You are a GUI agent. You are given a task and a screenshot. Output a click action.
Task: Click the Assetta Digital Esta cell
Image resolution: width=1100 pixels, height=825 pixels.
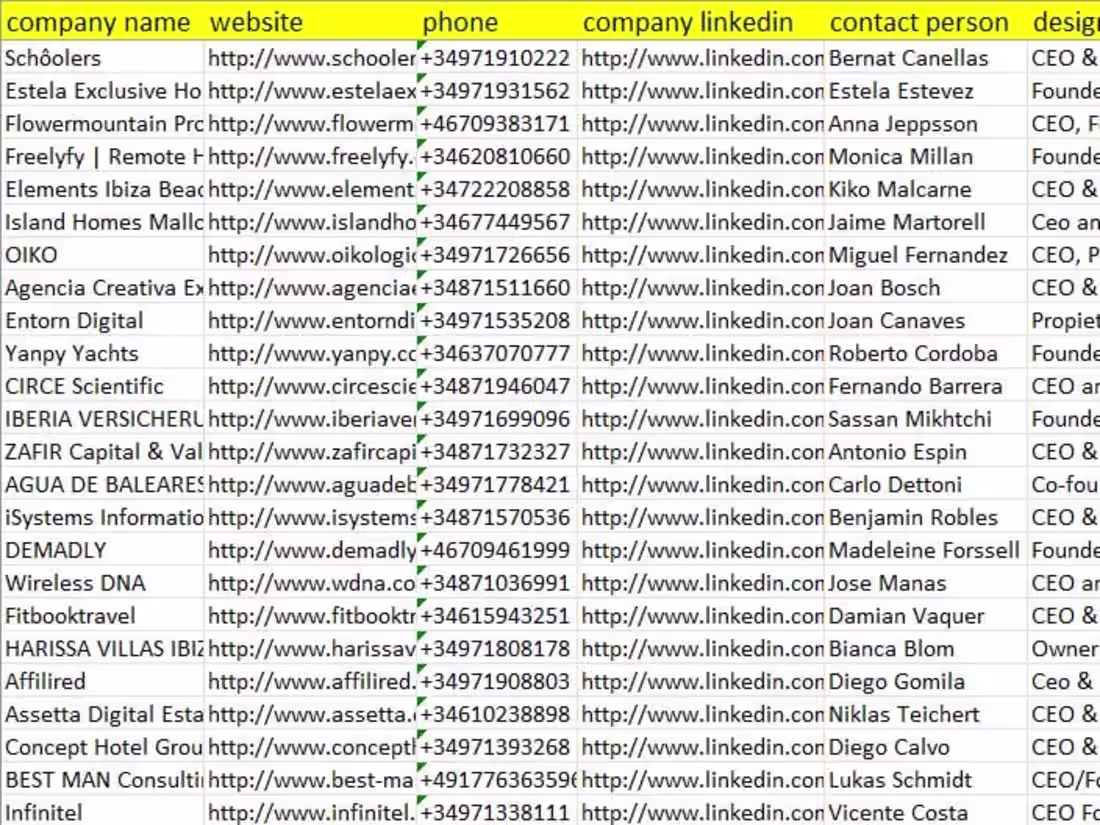(103, 714)
